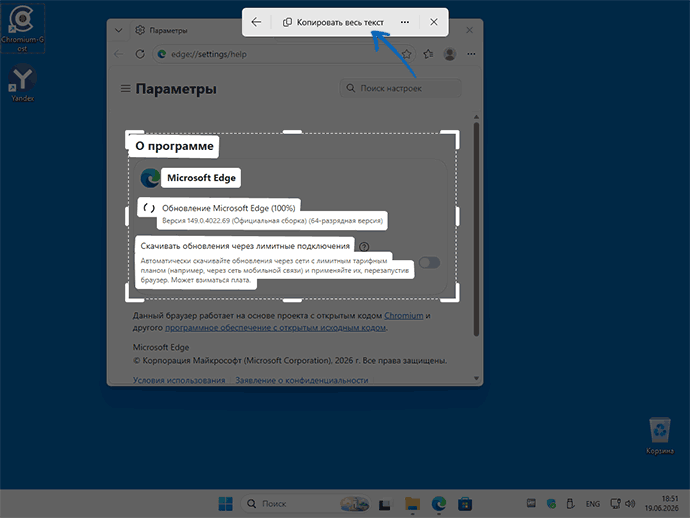Click the help icon beside metered connections
The image size is (690, 518).
tap(364, 247)
